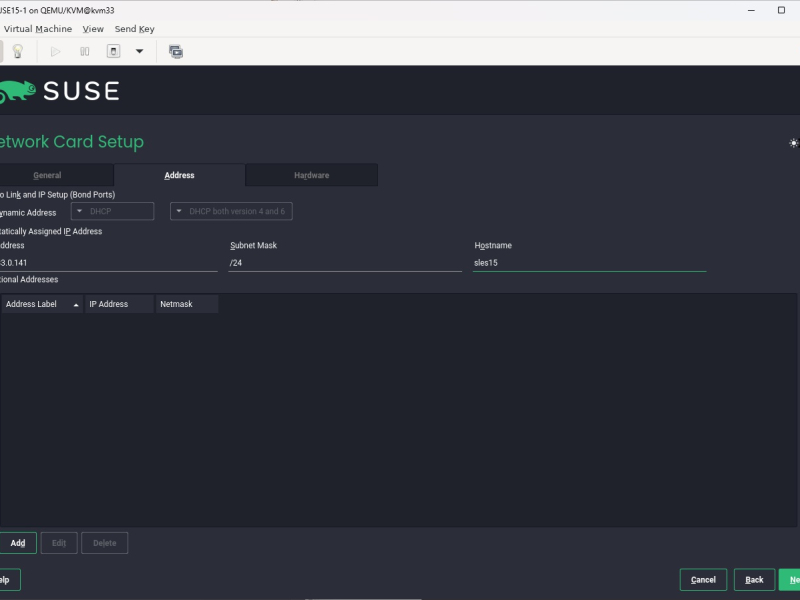Screen dimensions: 800x600
Task: Click the IP Address input field
Action: pos(108,263)
